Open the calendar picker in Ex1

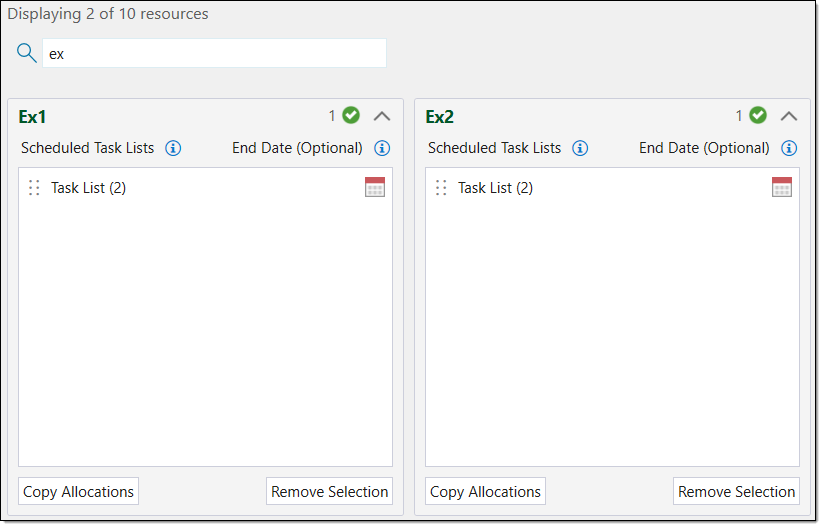[375, 187]
